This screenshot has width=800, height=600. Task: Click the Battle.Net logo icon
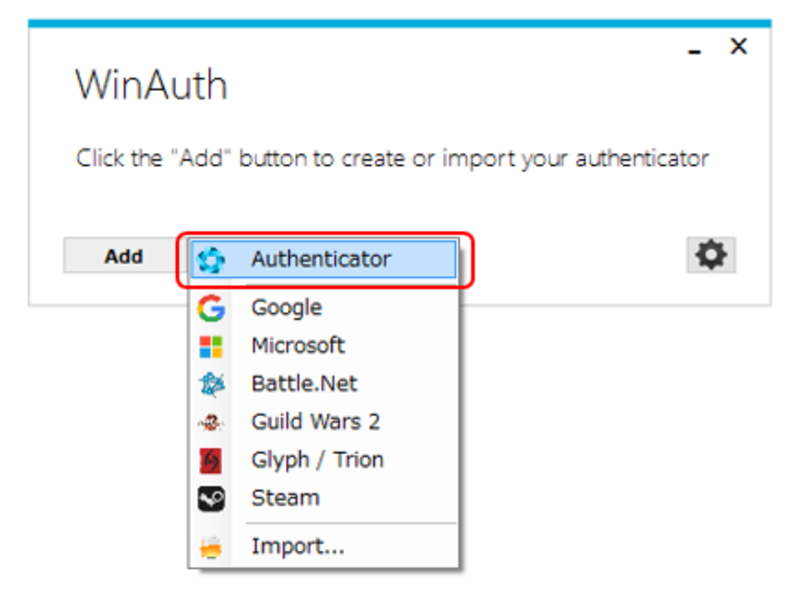tap(211, 384)
